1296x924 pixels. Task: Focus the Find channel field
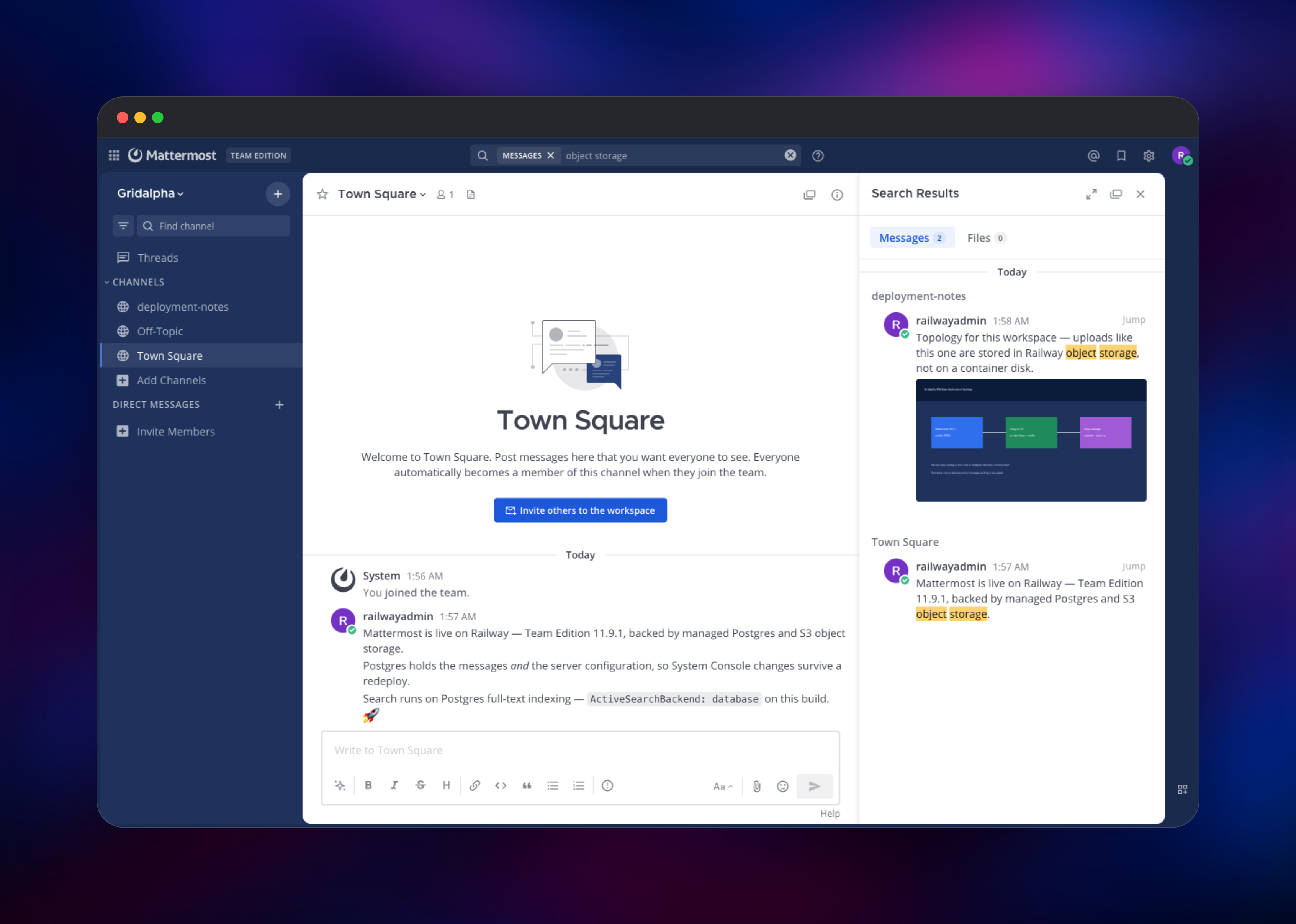coord(214,226)
